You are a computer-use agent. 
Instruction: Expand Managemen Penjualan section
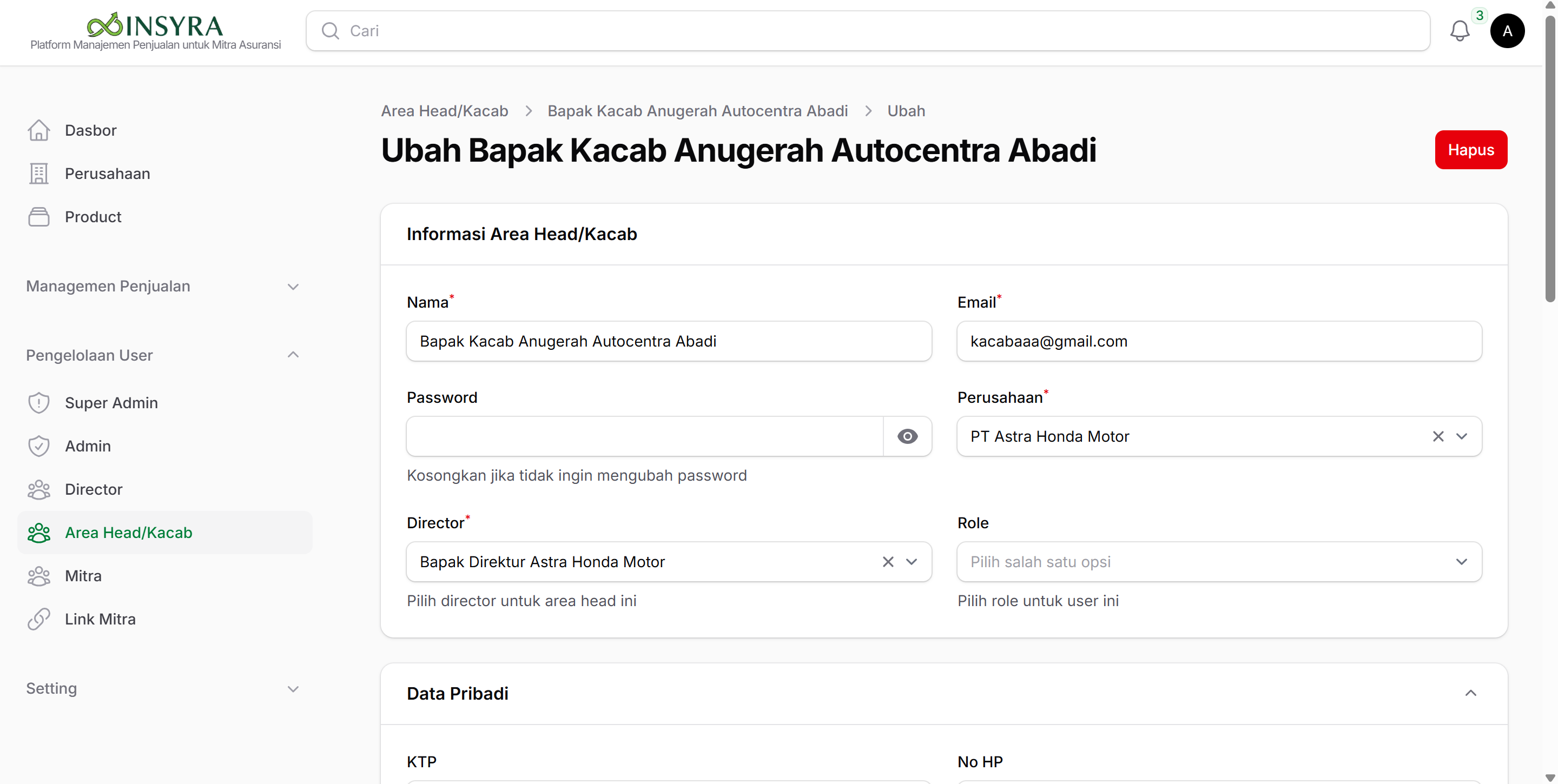[164, 286]
